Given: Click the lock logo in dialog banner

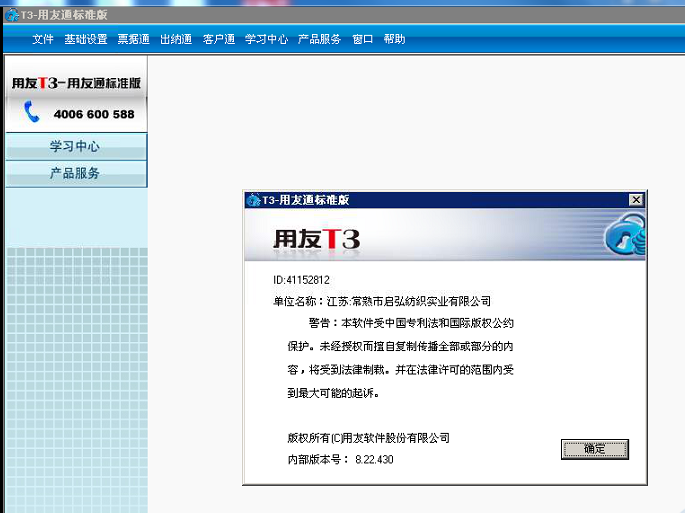Looking at the screenshot, I should coord(625,234).
